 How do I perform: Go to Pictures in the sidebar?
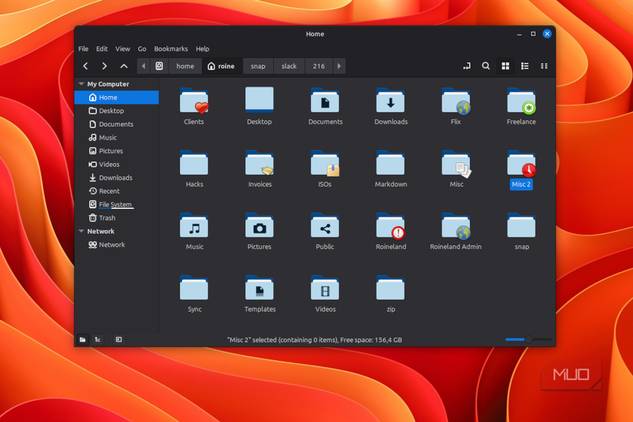[x=117, y=151]
